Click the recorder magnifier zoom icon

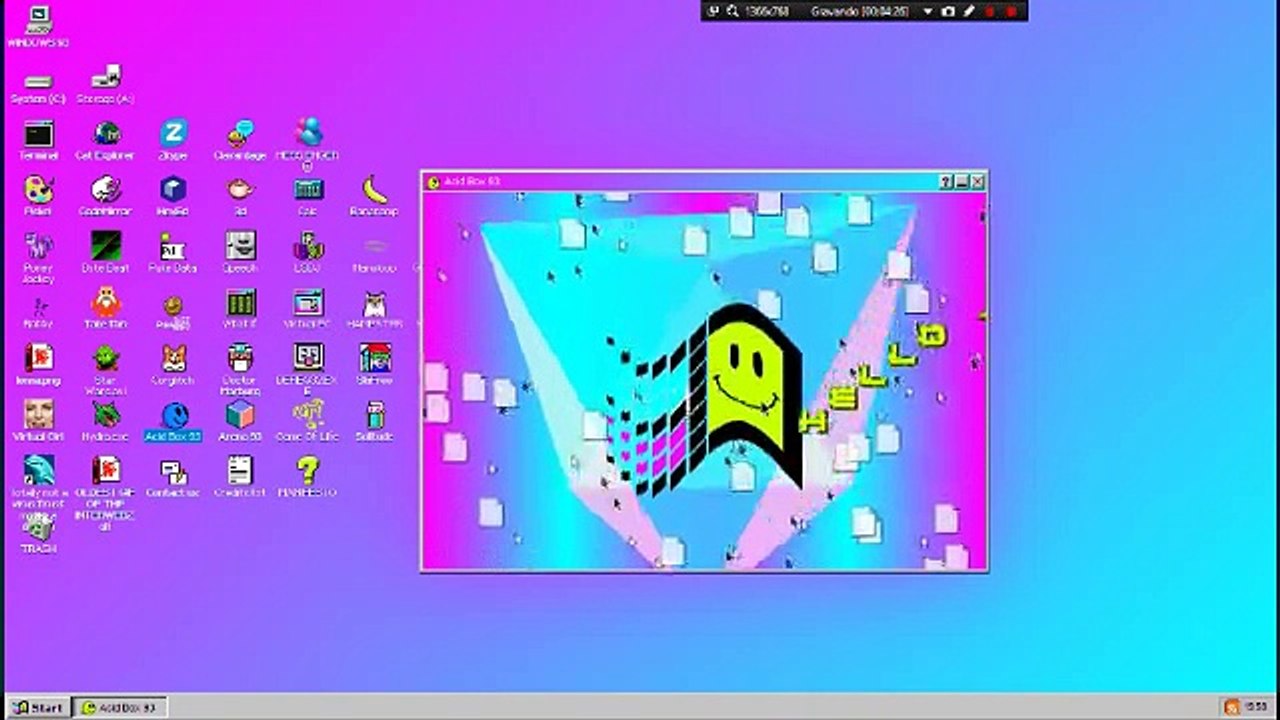733,11
